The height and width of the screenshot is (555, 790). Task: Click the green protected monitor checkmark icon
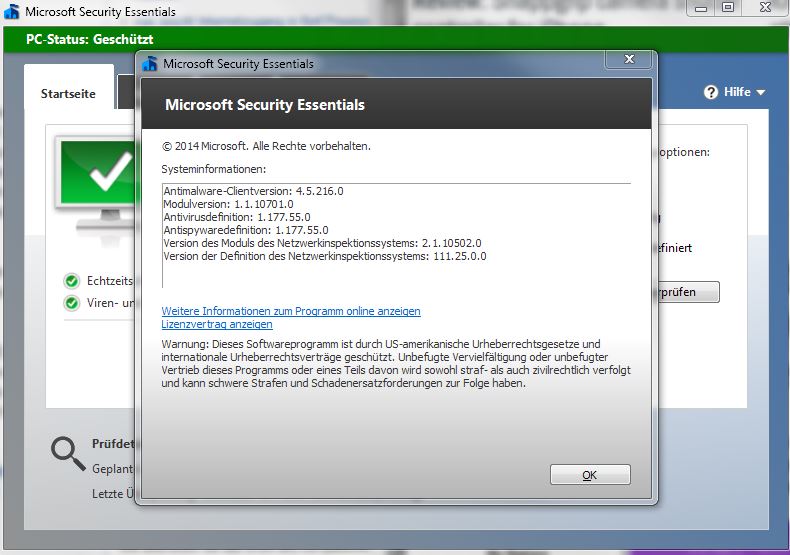(96, 186)
